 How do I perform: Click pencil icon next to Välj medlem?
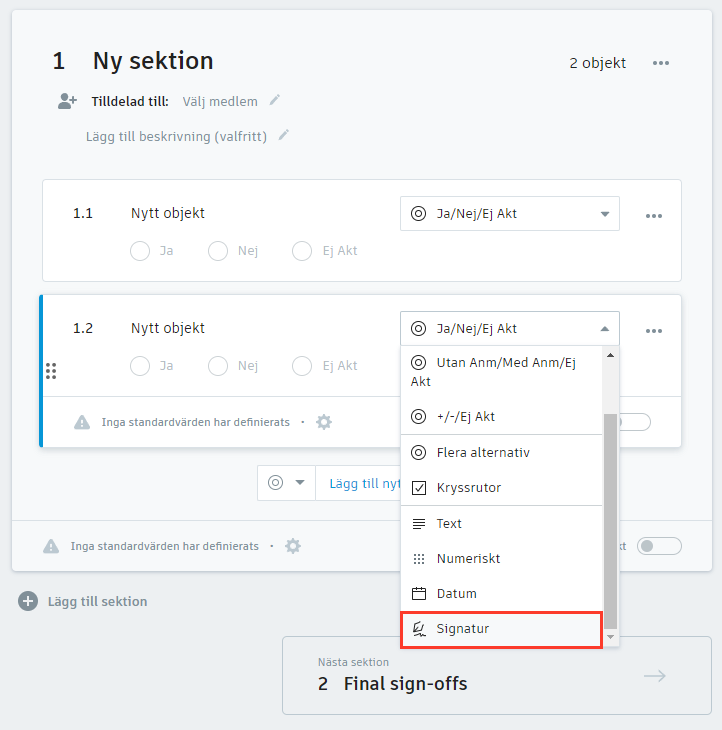(275, 100)
